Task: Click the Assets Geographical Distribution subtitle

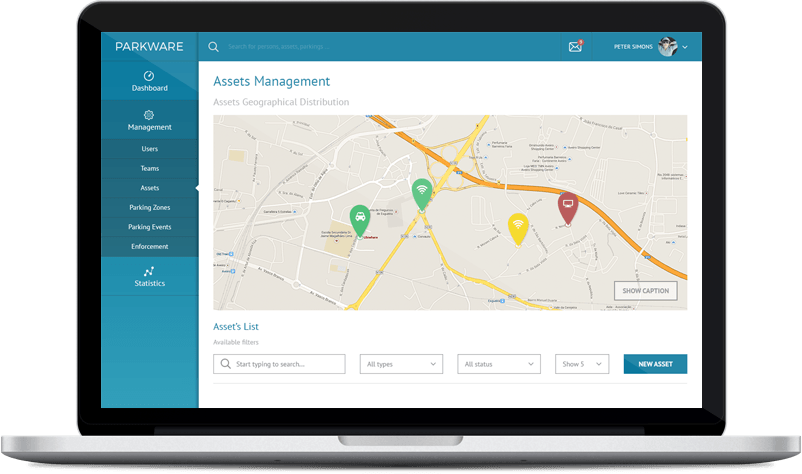Action: [281, 102]
